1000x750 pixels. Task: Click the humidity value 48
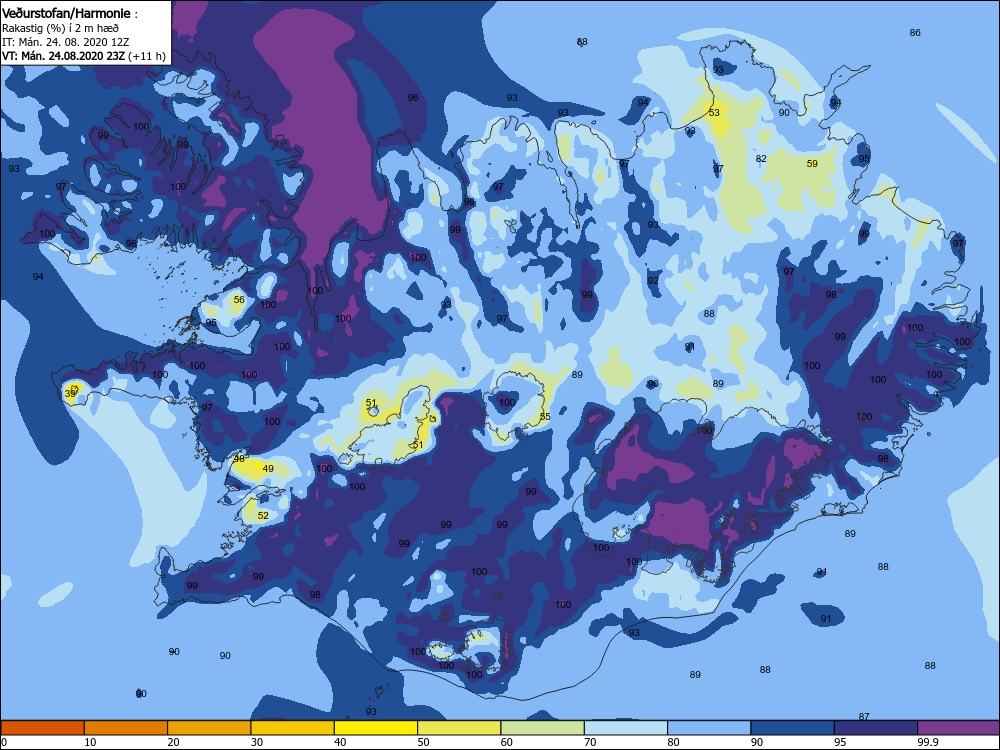point(239,458)
